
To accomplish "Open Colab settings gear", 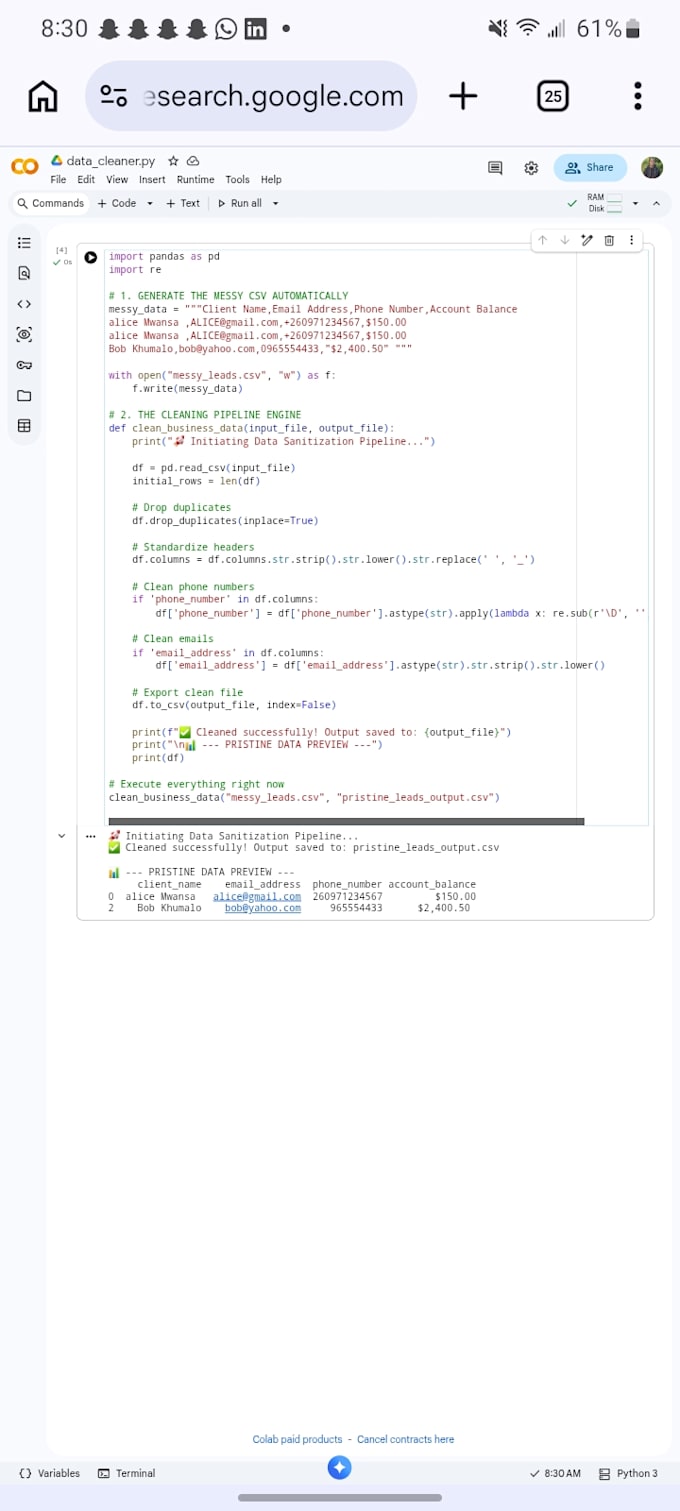I will 531,168.
